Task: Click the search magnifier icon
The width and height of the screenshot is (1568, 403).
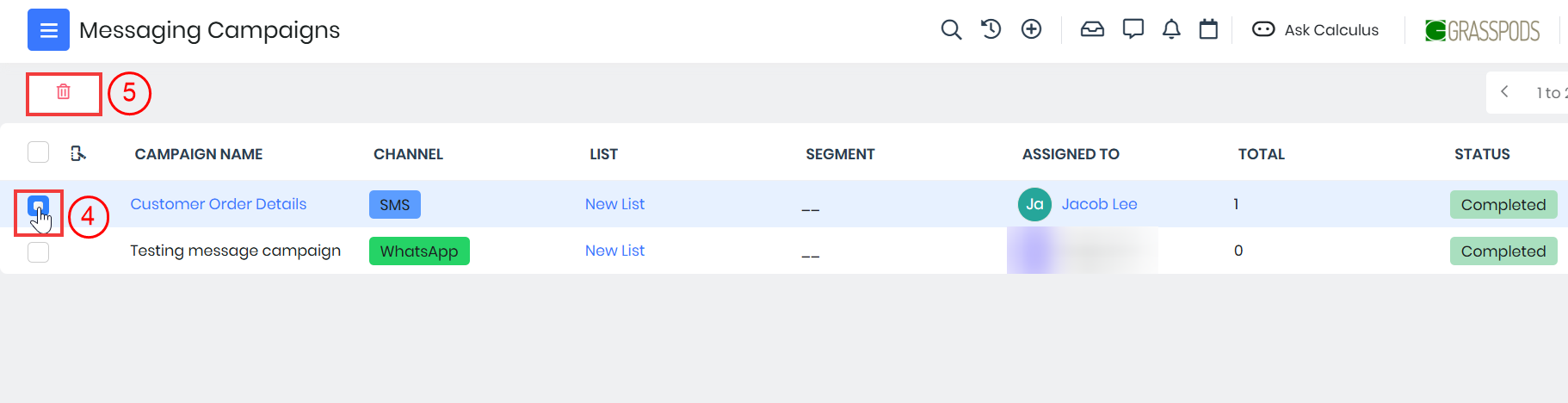Action: tap(950, 30)
